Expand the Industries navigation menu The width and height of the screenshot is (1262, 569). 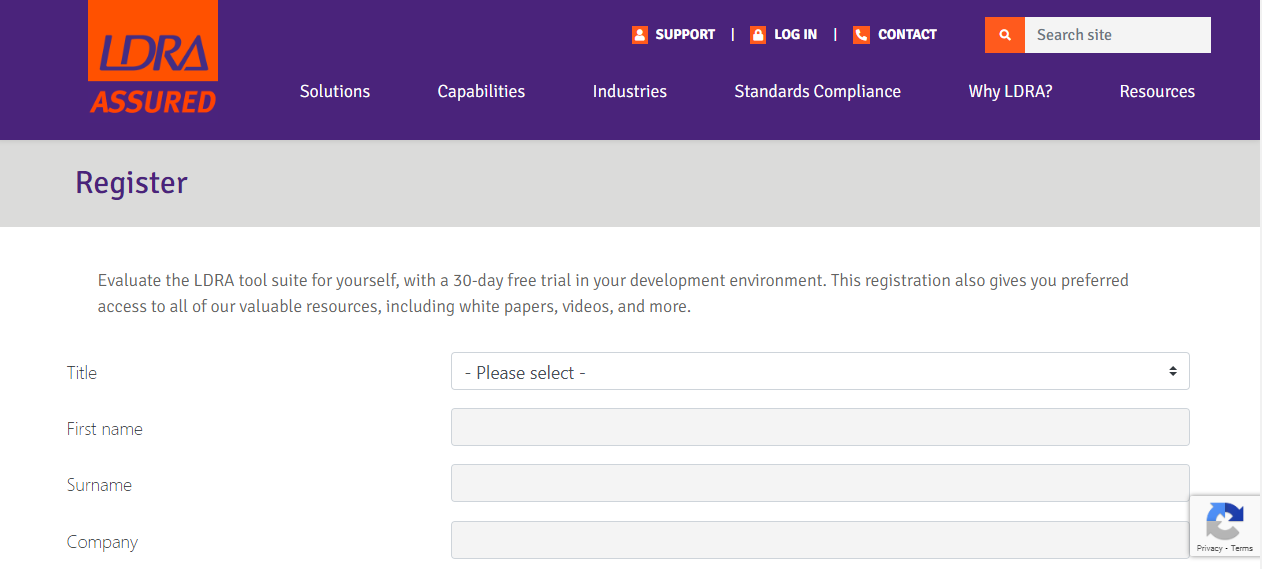click(629, 91)
